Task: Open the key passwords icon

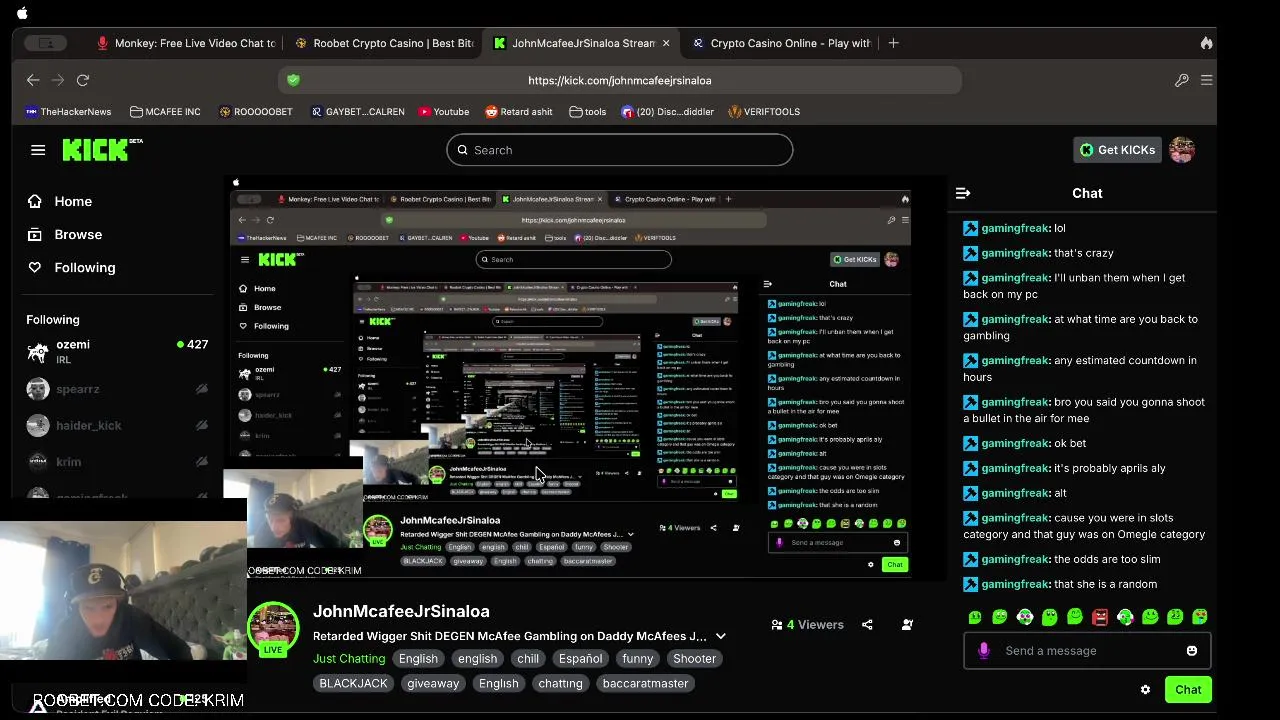Action: [1181, 80]
